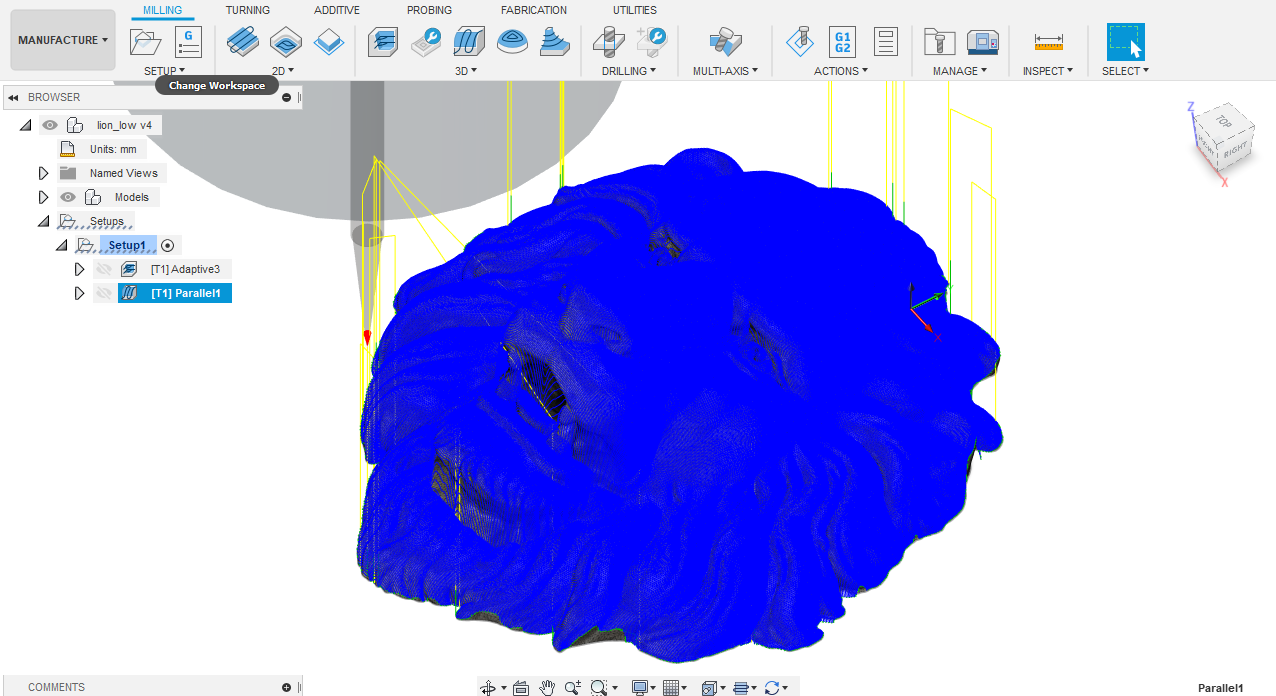The height and width of the screenshot is (696, 1276).
Task: Open the Tool Library icon
Action: click(x=939, y=42)
